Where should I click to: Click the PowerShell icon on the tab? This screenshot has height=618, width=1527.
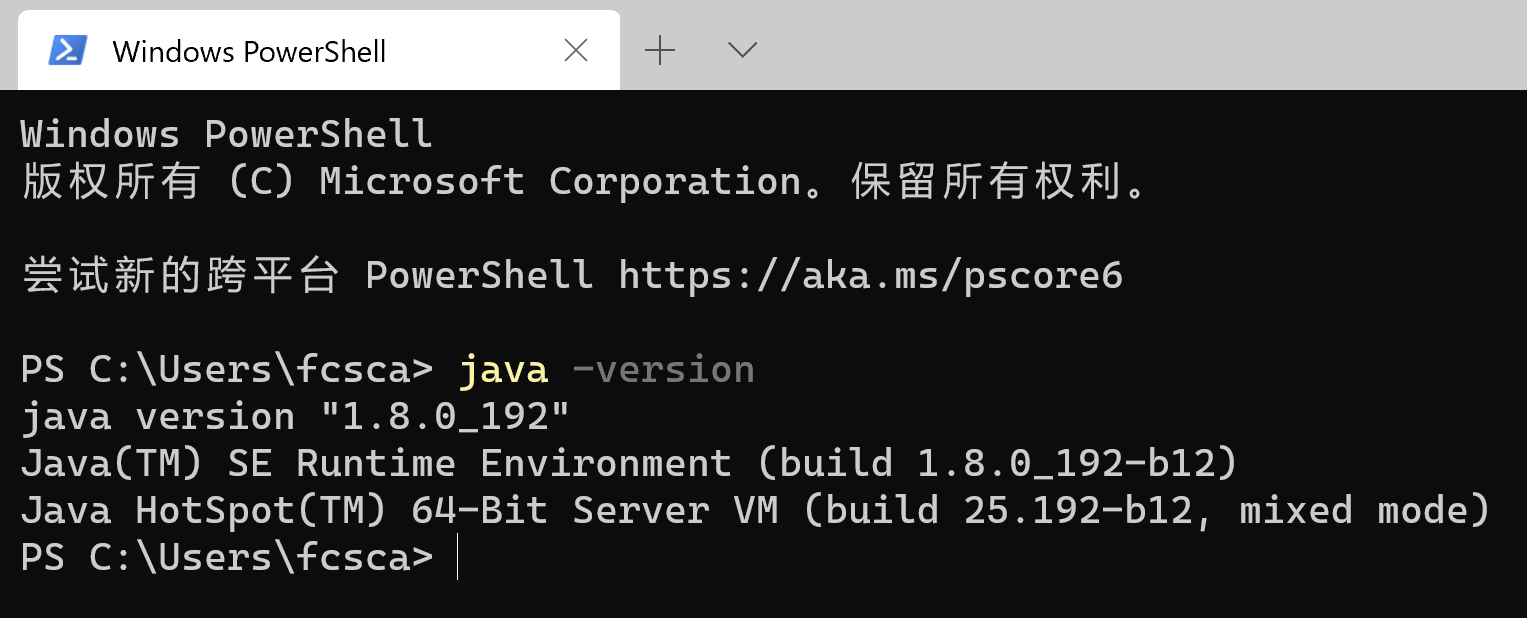[x=68, y=51]
